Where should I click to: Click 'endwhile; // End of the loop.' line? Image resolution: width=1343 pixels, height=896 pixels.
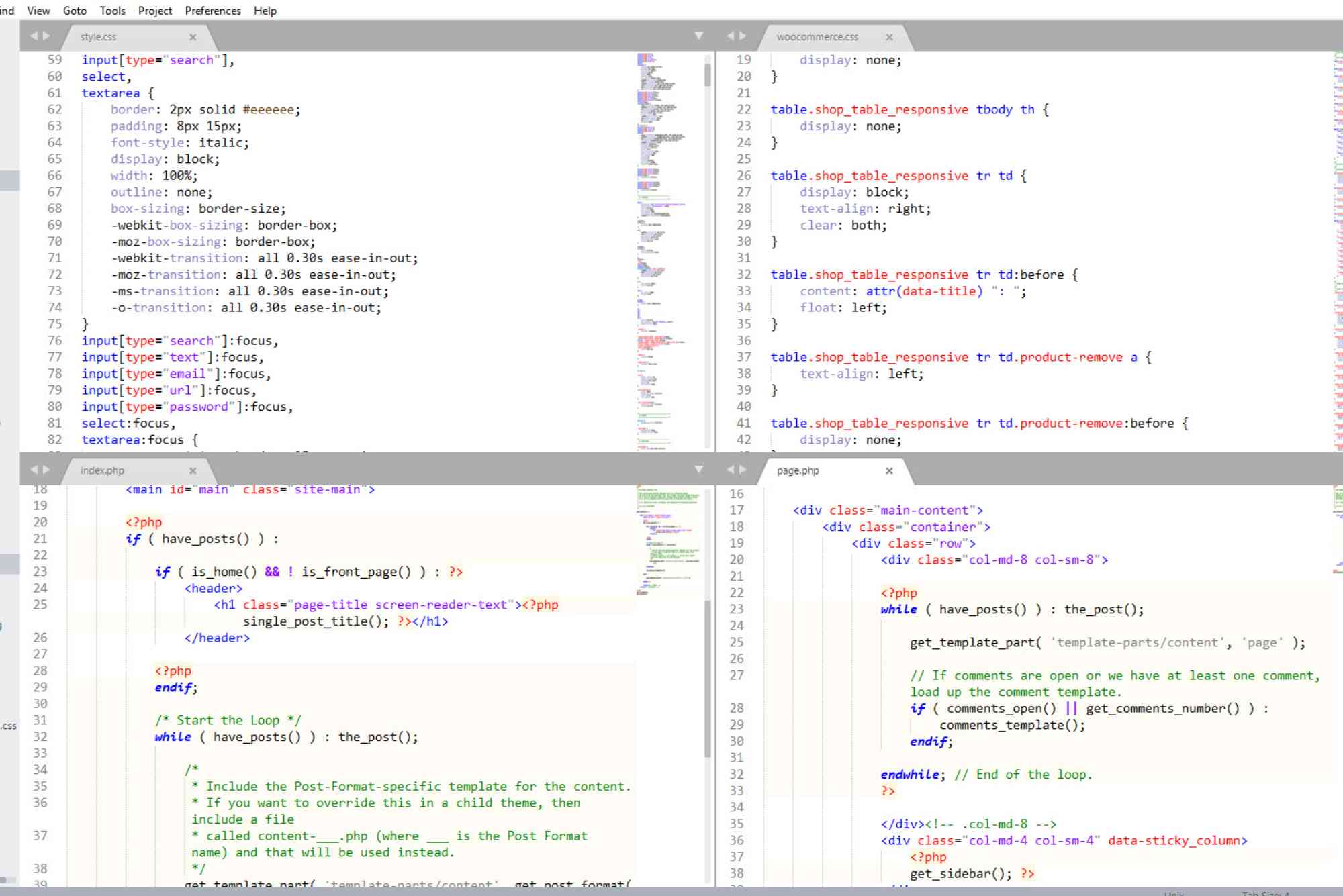pos(986,774)
